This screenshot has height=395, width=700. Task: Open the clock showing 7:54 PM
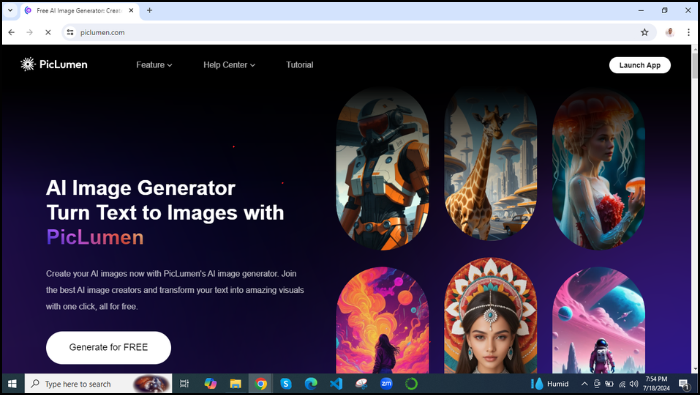(656, 384)
